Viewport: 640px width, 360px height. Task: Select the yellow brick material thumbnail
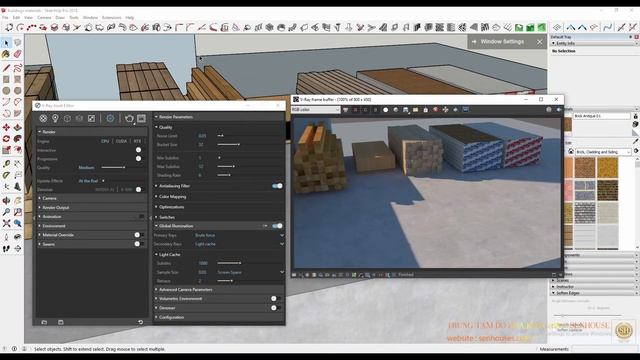click(x=607, y=167)
